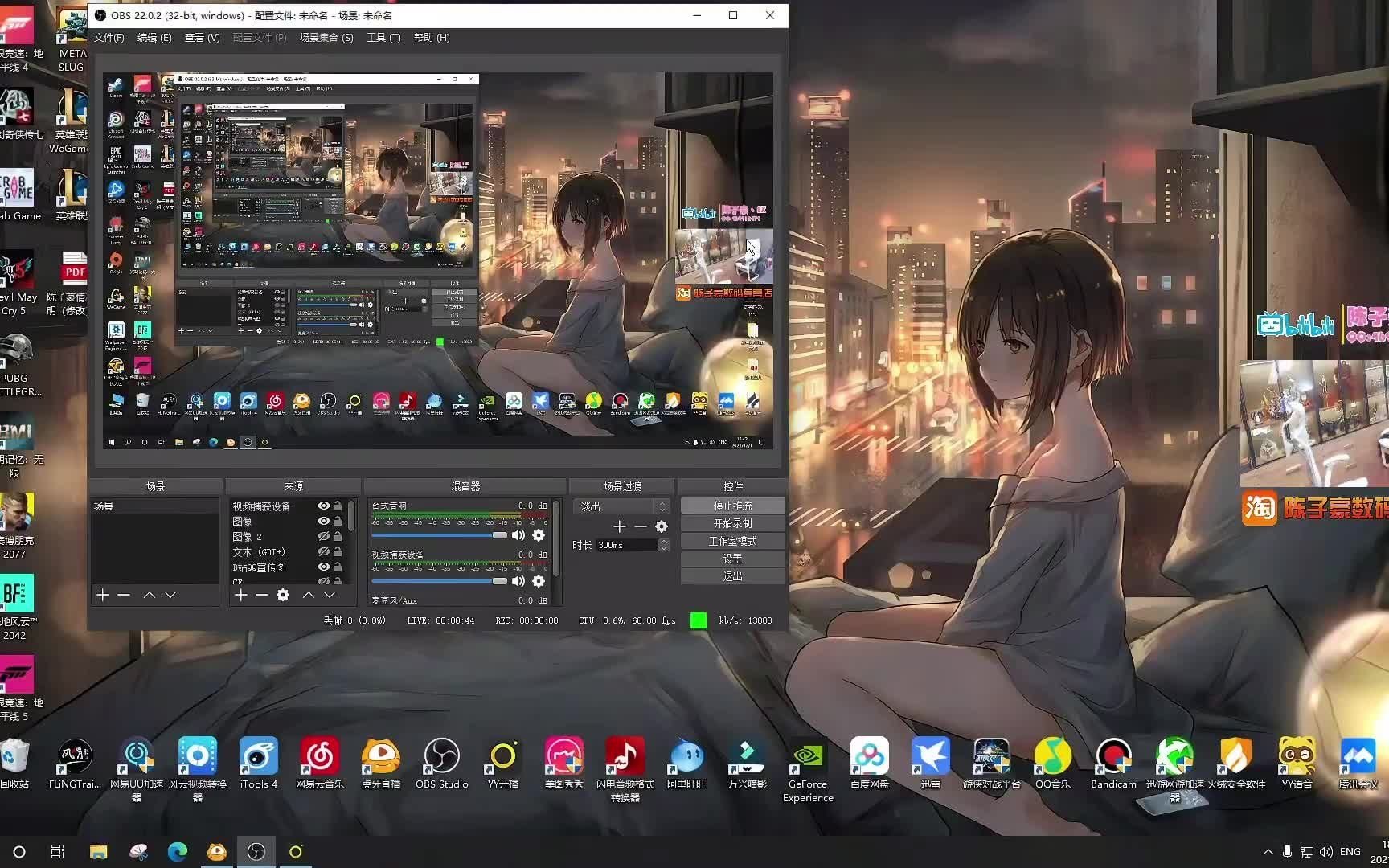Add a scene transition with the plus icon

pos(620,526)
